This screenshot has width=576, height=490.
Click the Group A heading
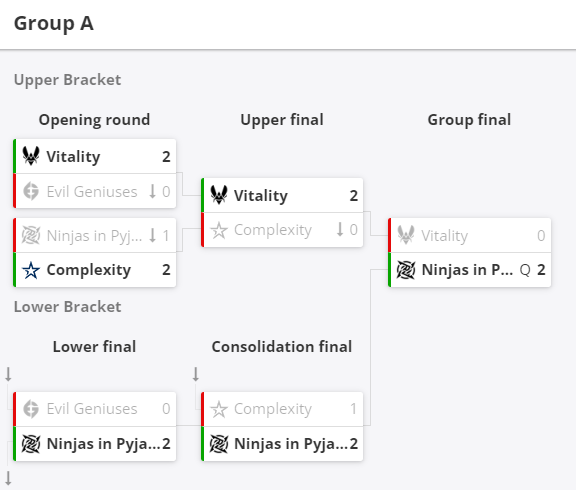[54, 24]
